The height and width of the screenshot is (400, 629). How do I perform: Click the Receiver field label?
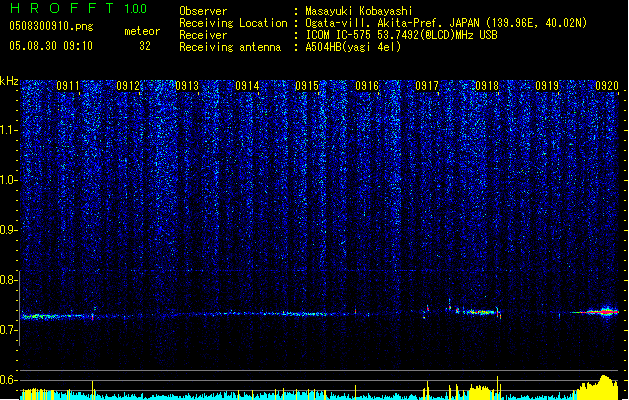[203, 35]
